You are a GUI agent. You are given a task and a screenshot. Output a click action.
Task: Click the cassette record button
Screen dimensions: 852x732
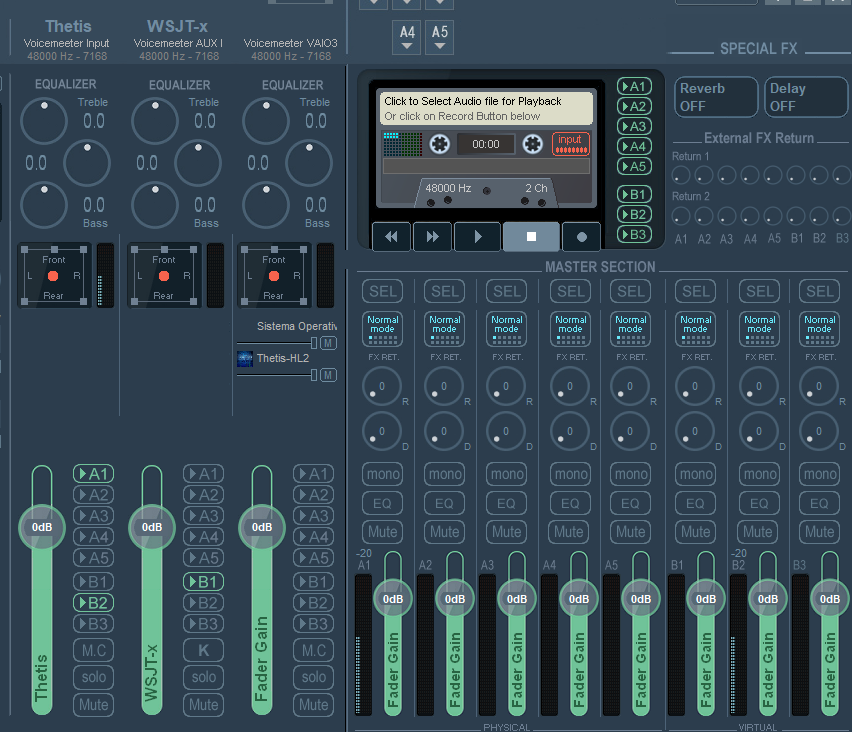(x=581, y=237)
